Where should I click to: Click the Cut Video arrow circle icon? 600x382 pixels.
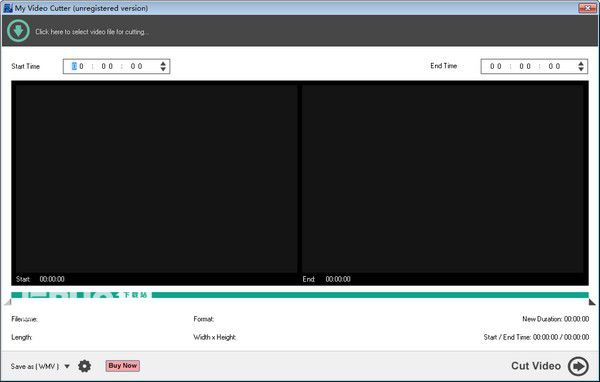[578, 366]
